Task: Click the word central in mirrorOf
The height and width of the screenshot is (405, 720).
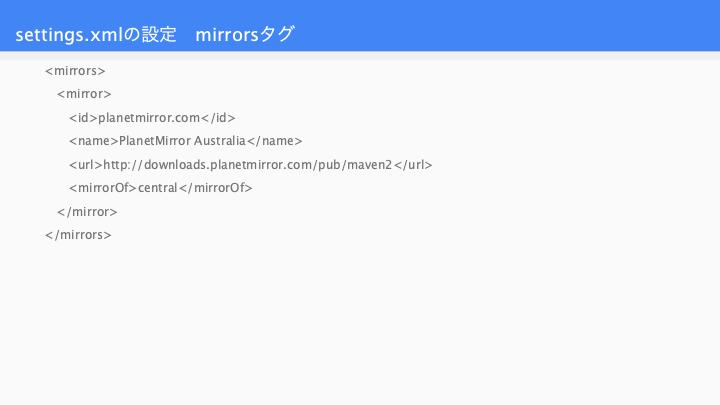Action: [x=158, y=188]
